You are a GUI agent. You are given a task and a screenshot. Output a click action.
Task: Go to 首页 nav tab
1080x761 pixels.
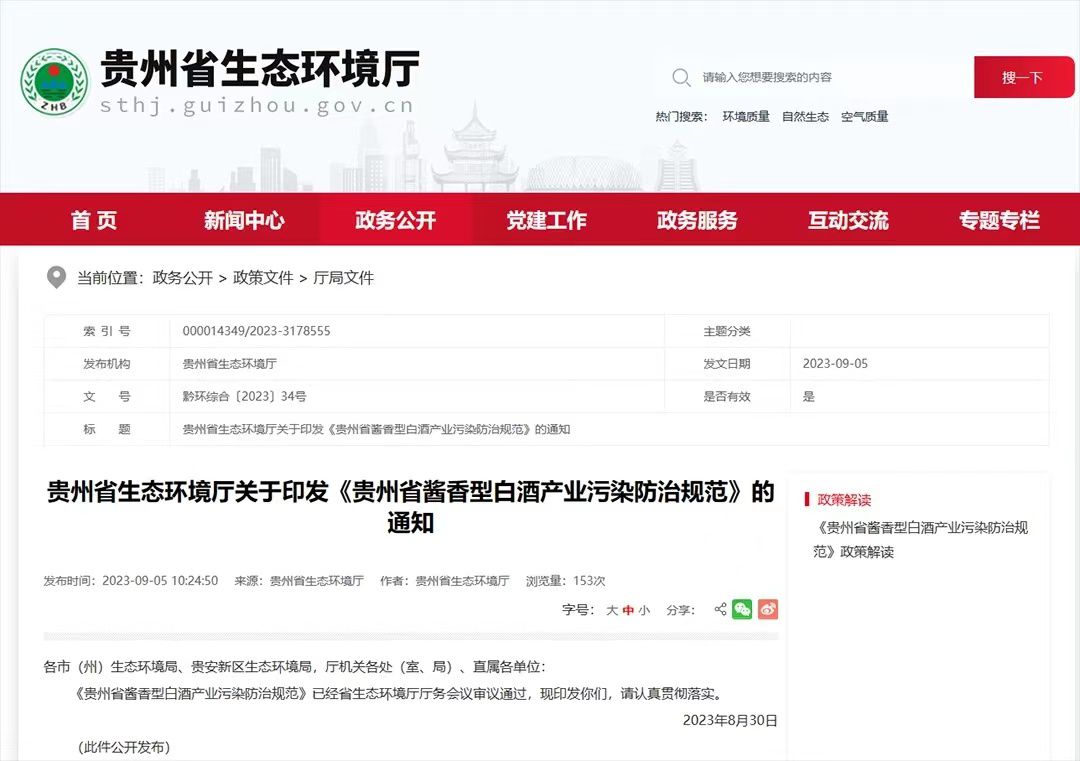click(94, 220)
